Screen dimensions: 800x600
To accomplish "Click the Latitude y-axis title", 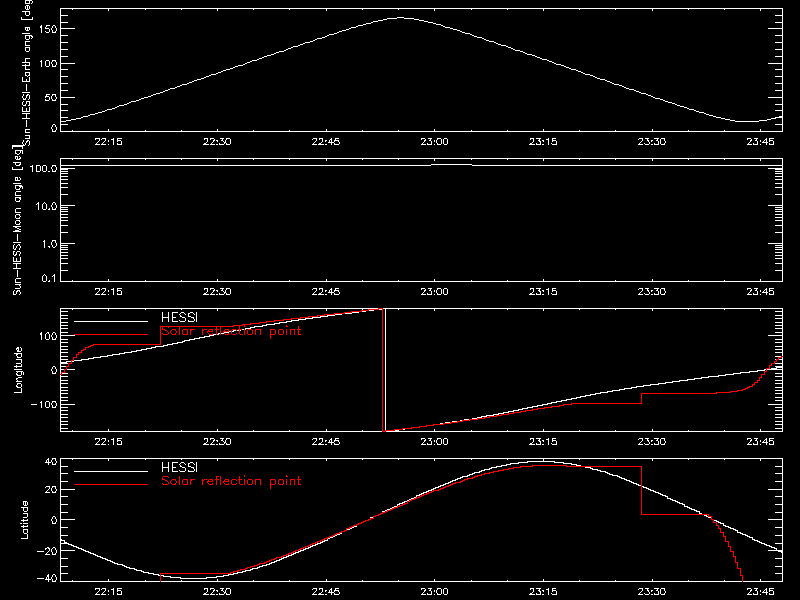I will point(24,520).
